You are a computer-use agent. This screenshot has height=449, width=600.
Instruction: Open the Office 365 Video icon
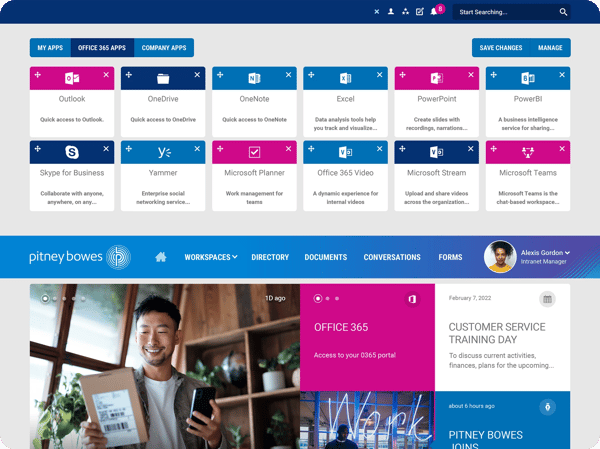(346, 152)
